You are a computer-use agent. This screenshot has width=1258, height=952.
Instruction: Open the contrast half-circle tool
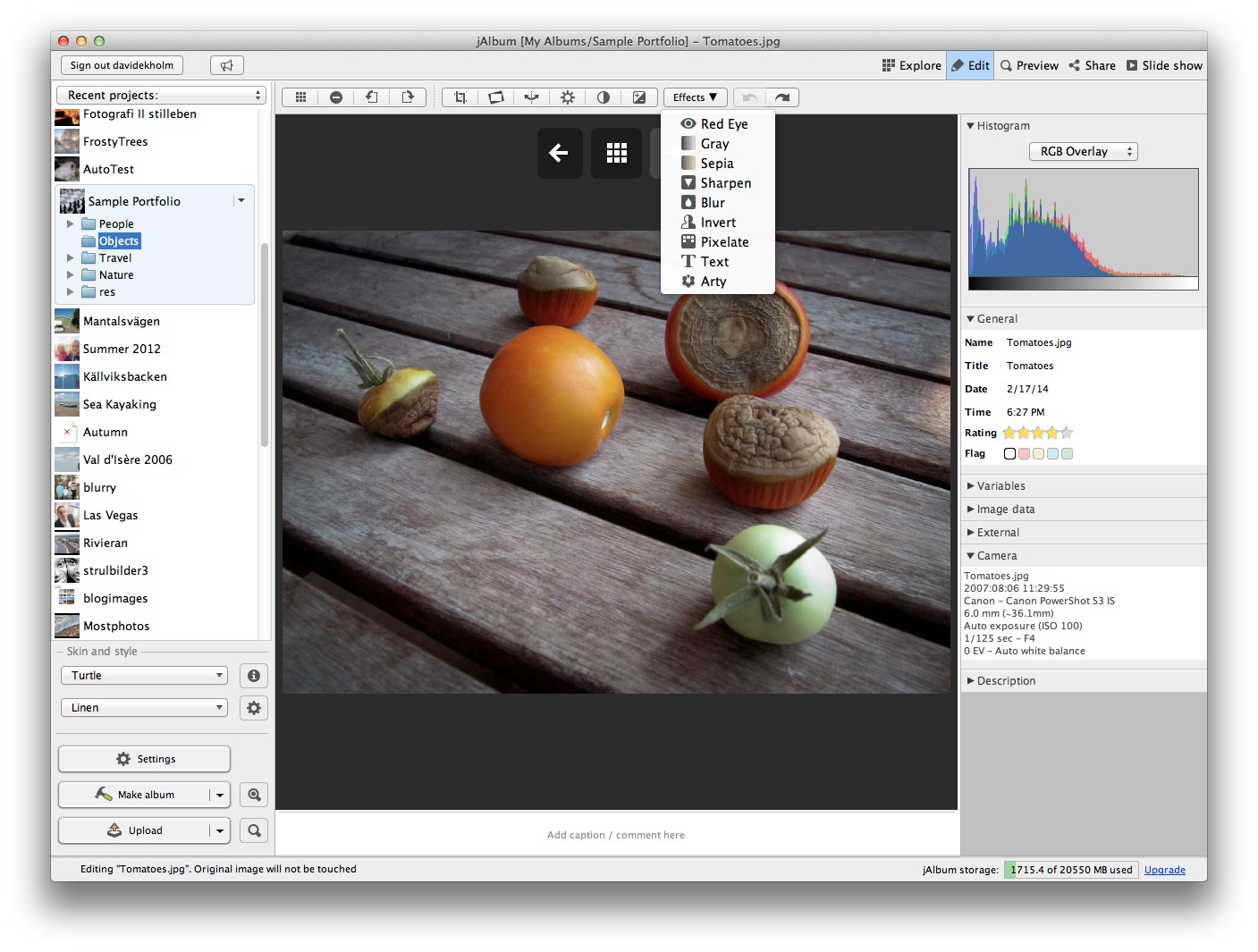[x=604, y=97]
